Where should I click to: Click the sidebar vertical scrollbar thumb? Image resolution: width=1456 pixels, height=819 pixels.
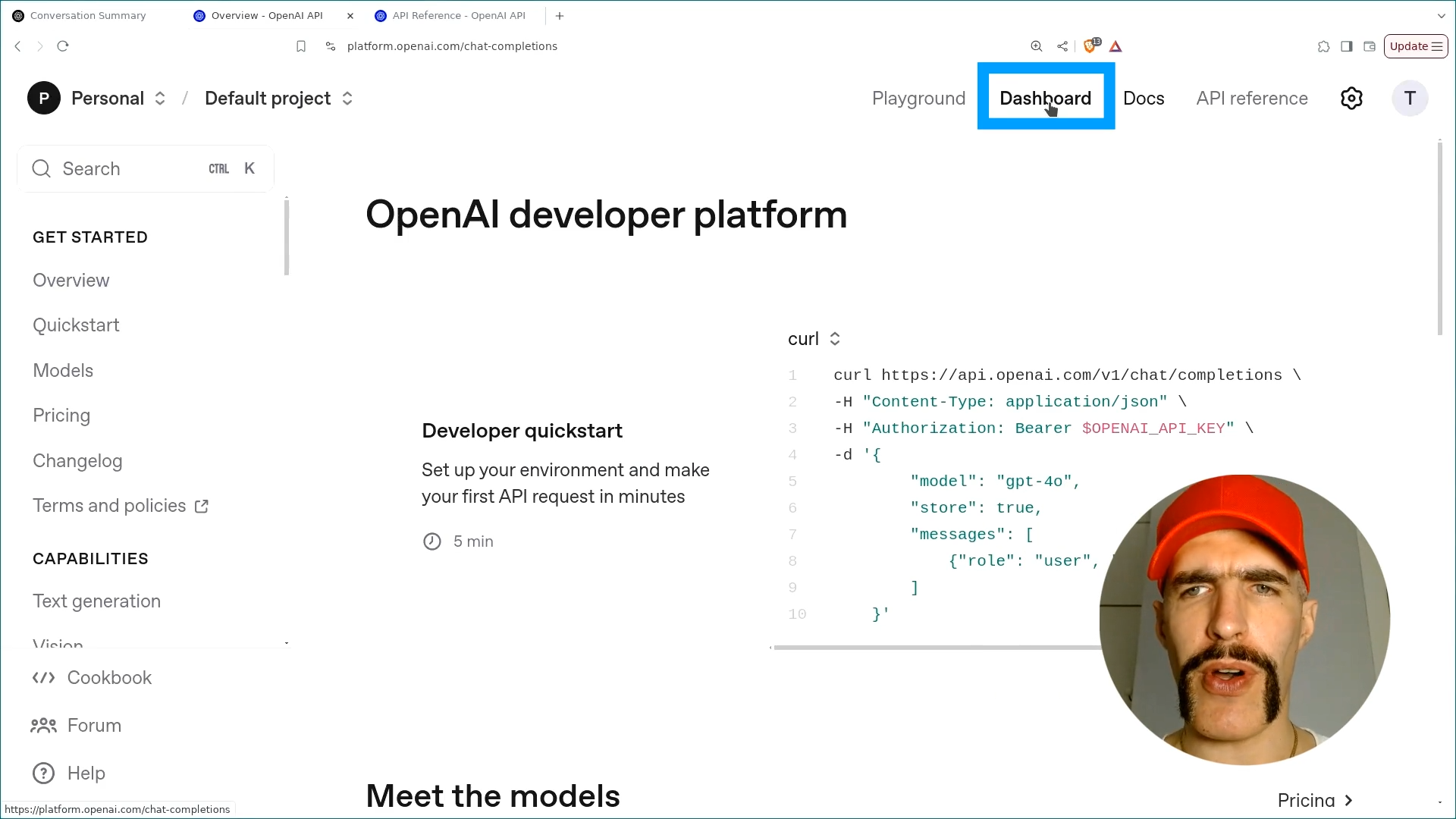287,237
